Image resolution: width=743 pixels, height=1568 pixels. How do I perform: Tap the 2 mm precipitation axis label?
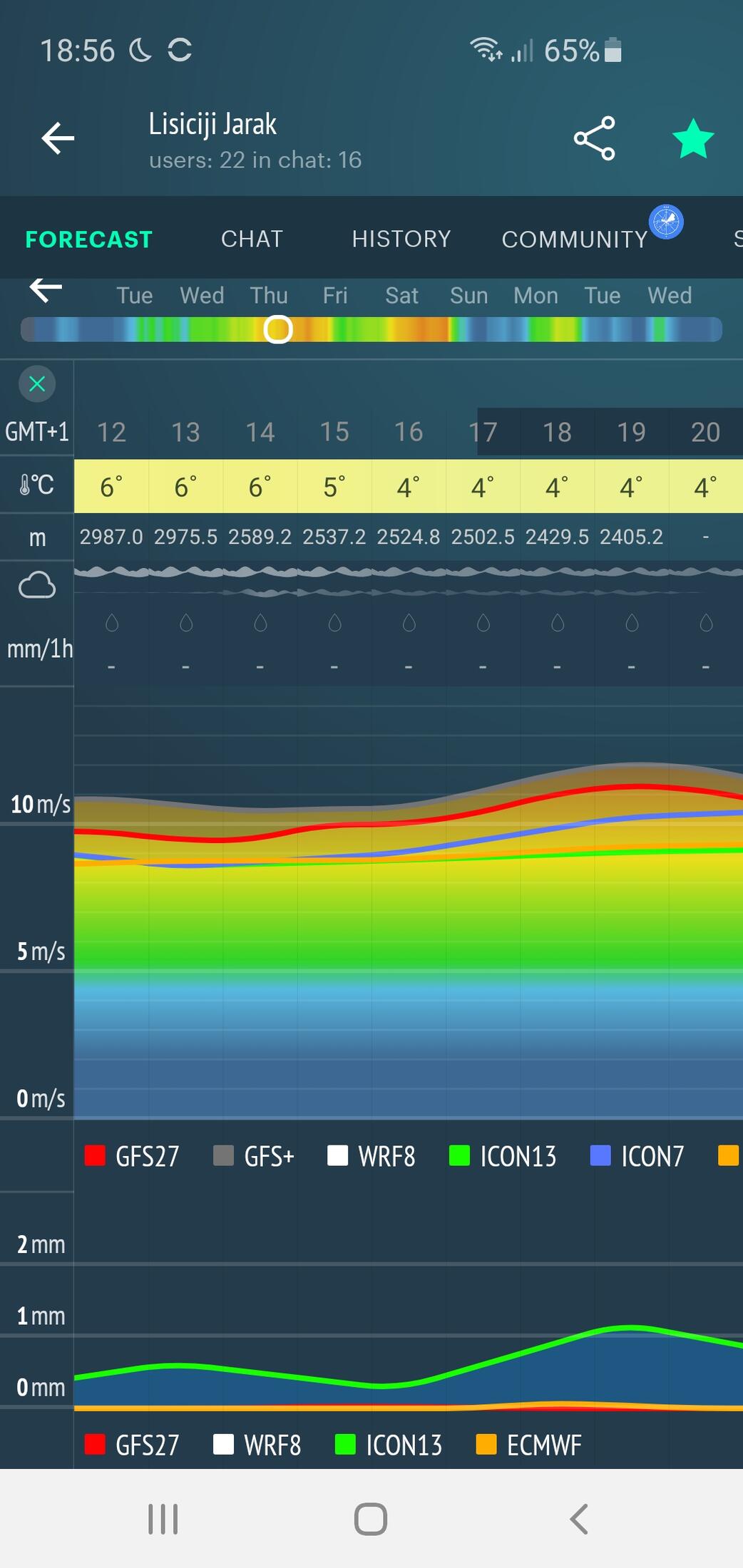[x=41, y=1244]
